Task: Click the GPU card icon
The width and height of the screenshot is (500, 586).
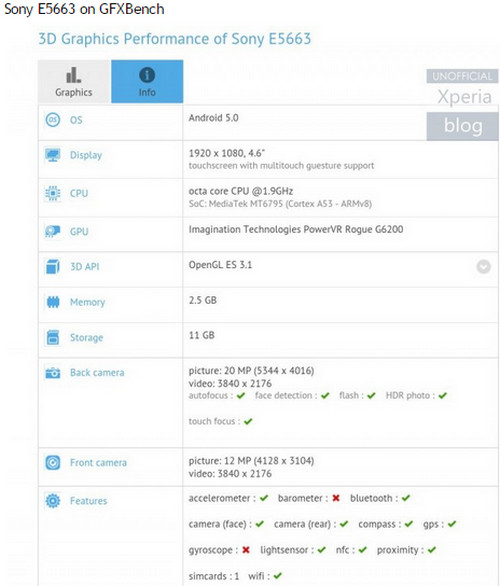Action: coord(53,231)
